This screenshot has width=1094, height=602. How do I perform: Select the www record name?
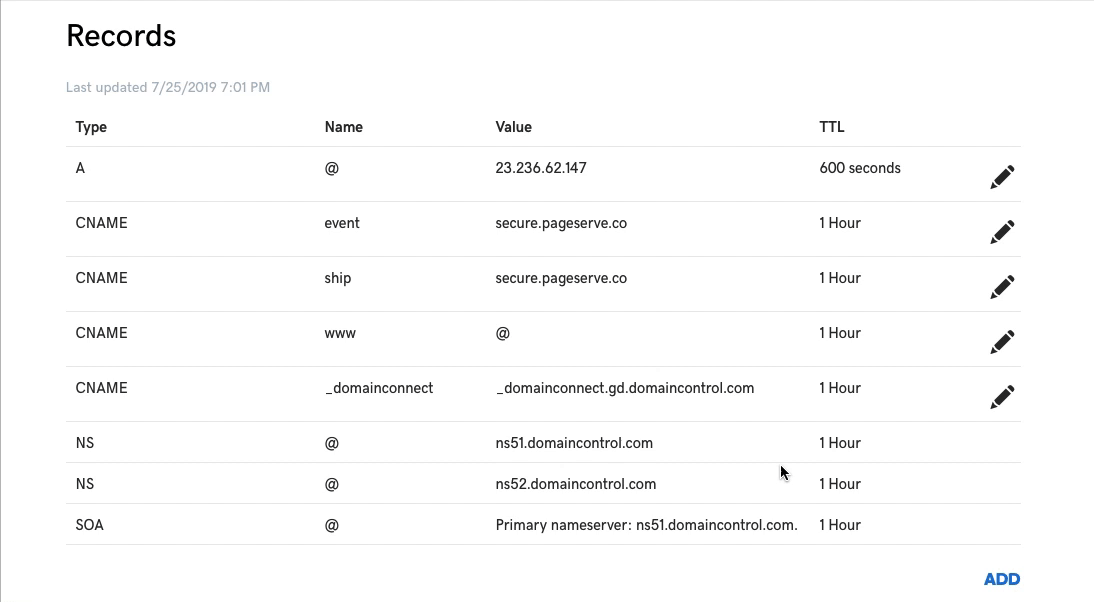tap(340, 333)
